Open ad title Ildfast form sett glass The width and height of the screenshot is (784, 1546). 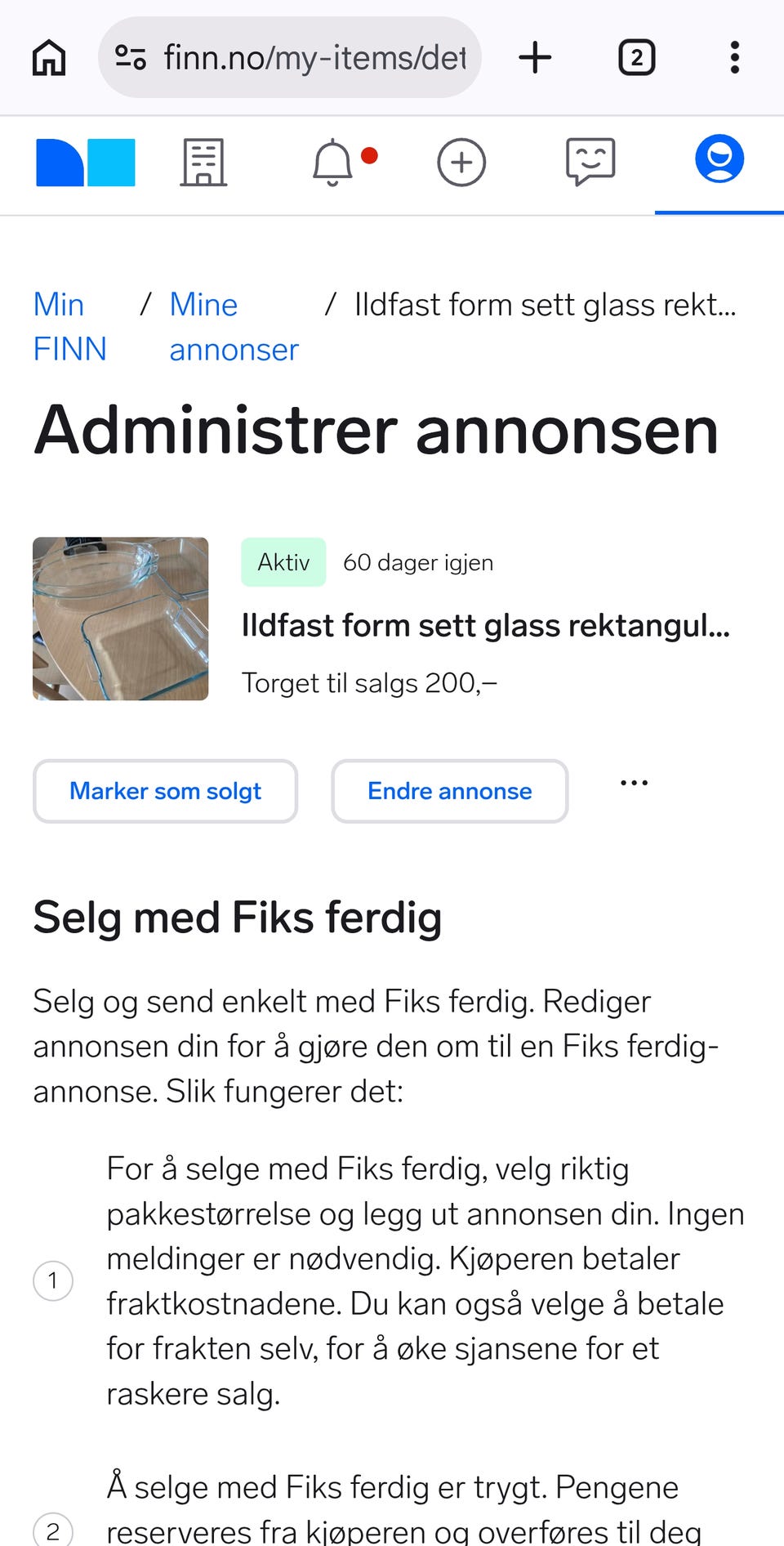486,625
